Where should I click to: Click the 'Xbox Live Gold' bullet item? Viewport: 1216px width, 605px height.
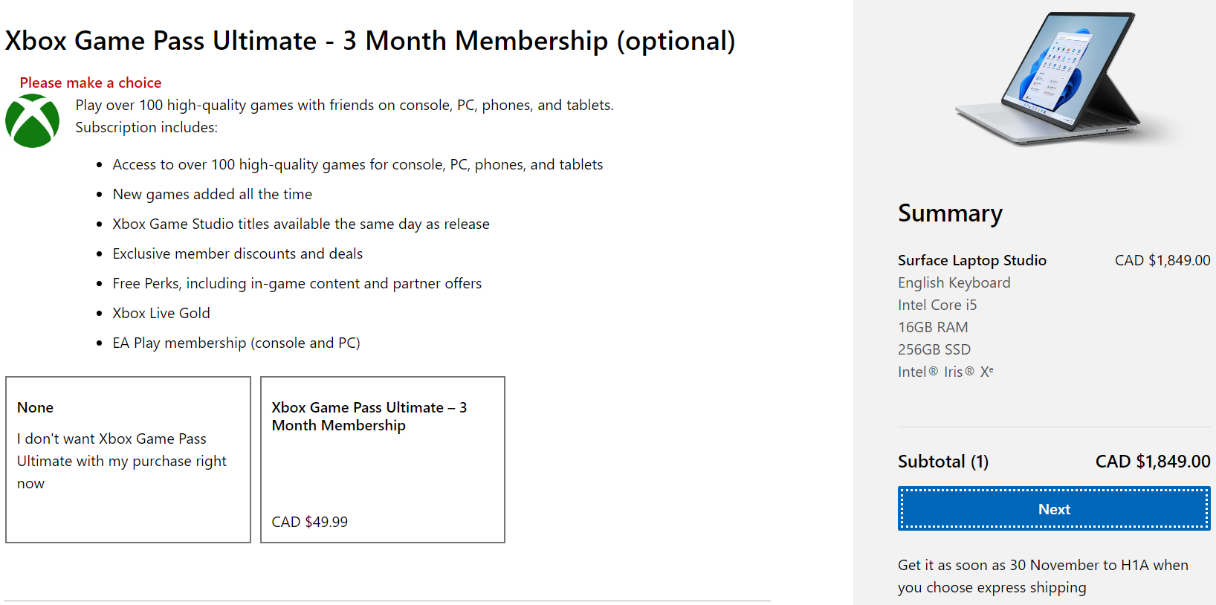point(161,313)
